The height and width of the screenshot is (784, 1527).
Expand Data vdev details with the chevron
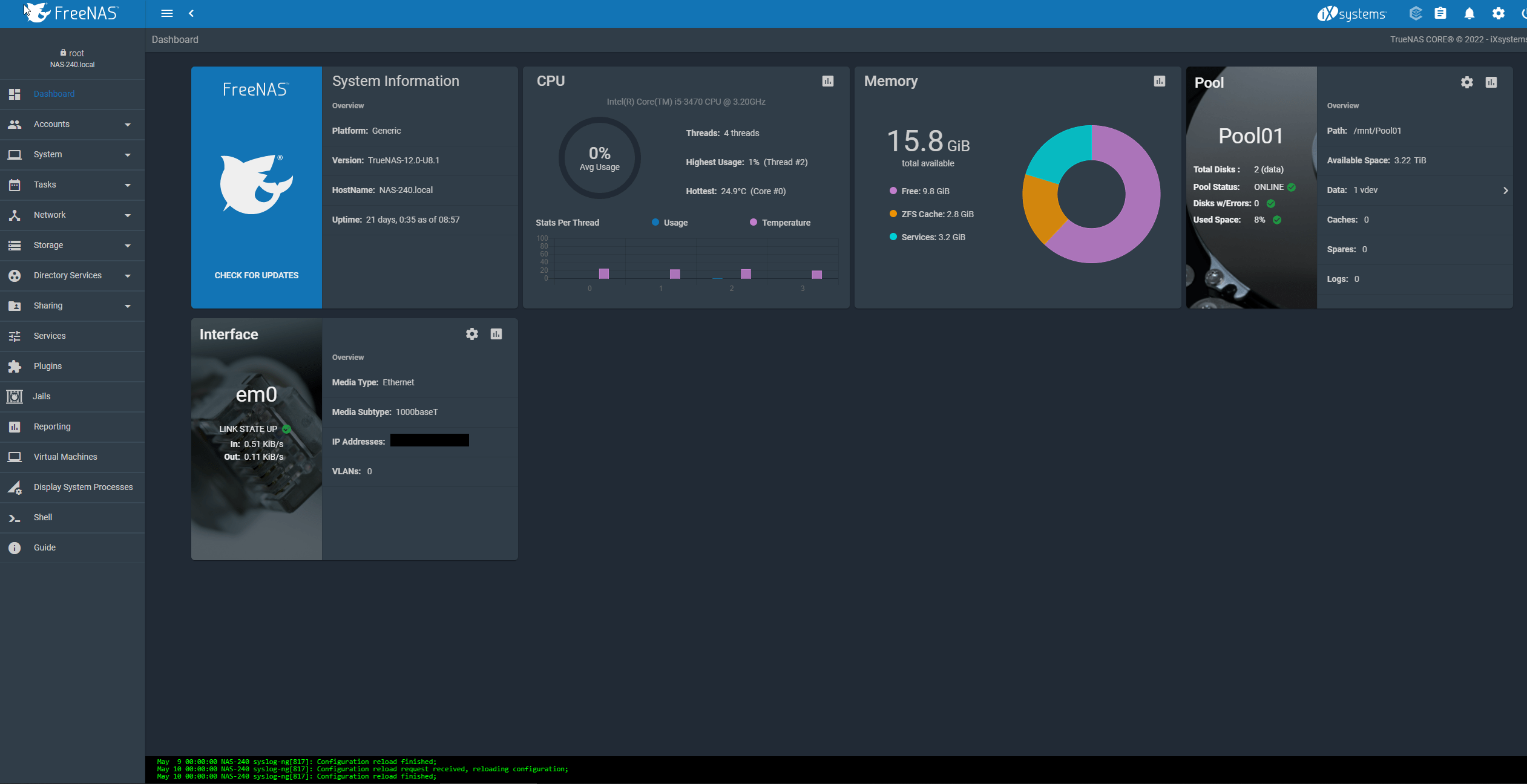1505,190
